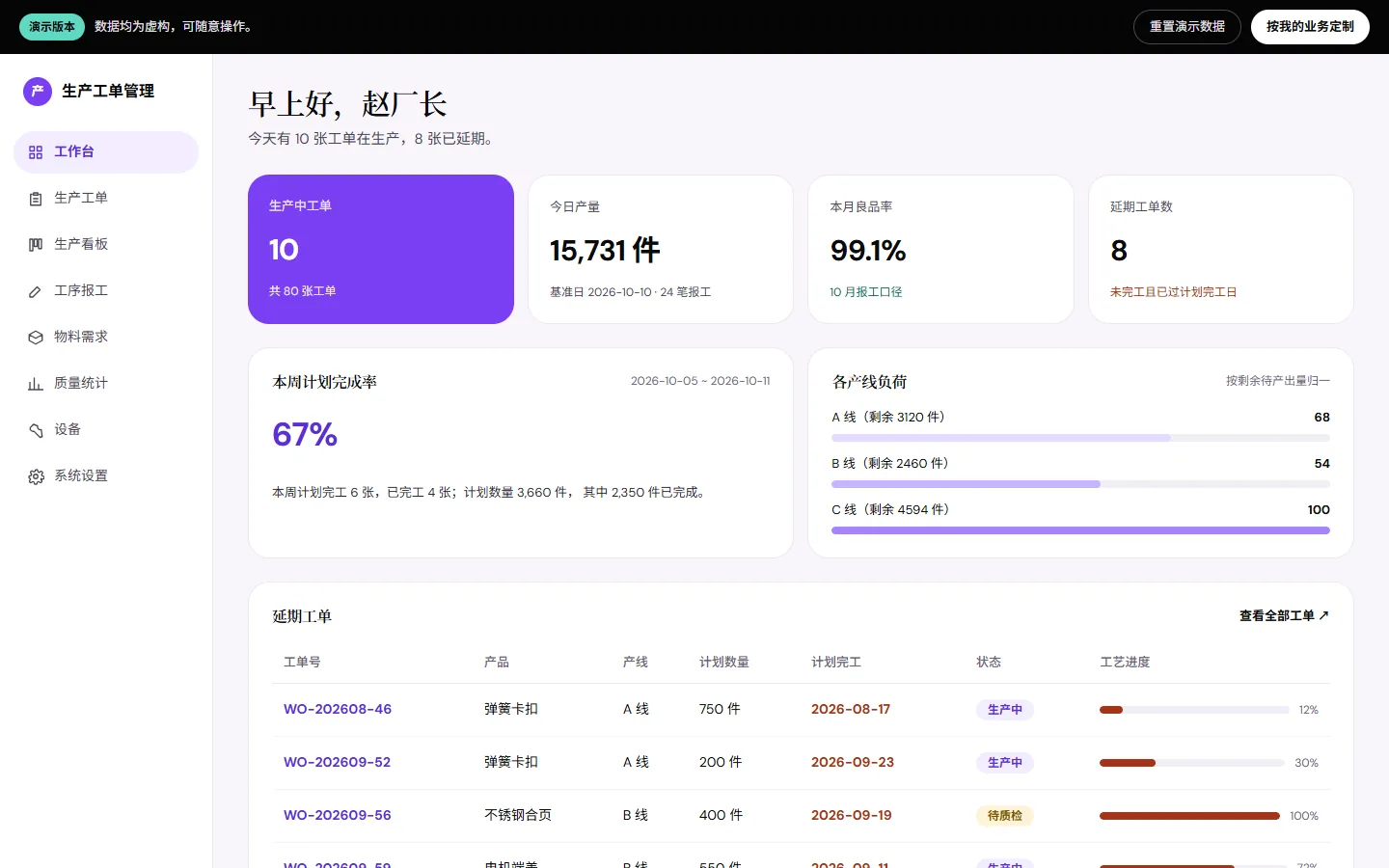Click the A 线 load progress bar

[x=1080, y=438]
